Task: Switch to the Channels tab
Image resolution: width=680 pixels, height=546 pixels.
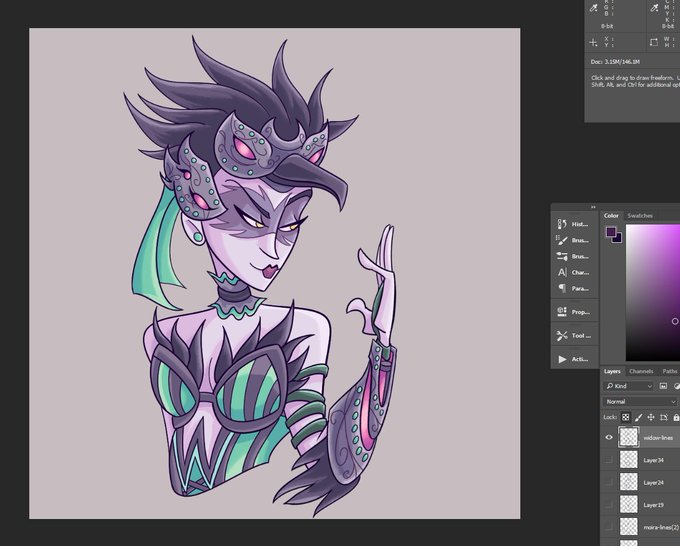Action: click(641, 371)
